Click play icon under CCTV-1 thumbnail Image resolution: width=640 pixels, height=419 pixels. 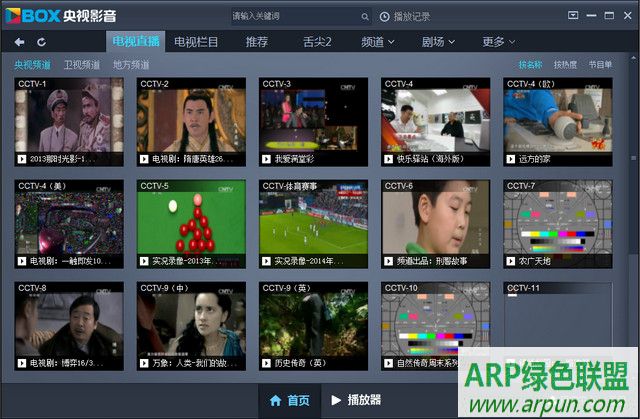point(21,158)
